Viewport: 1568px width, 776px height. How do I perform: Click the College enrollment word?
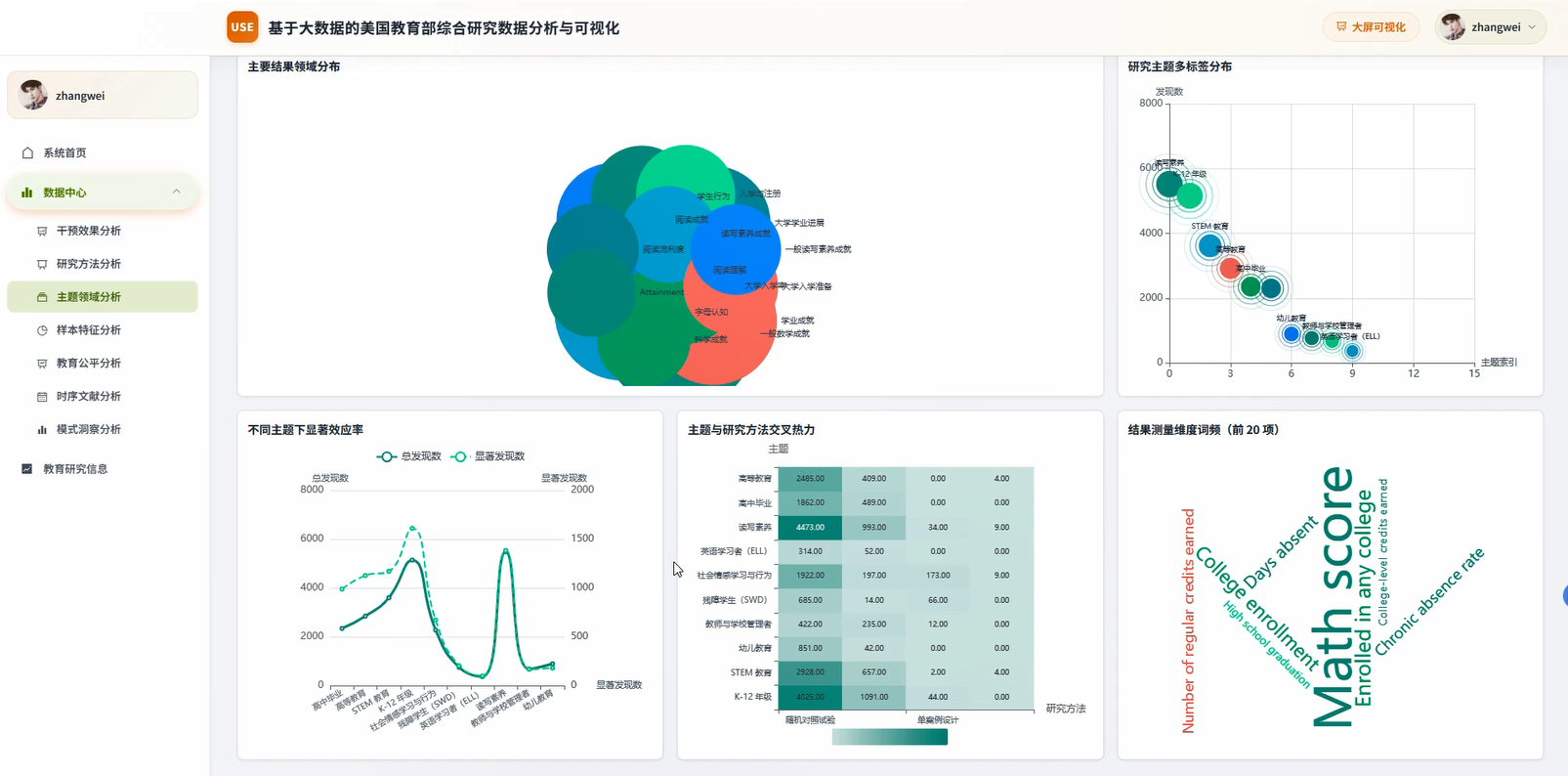(1258, 609)
